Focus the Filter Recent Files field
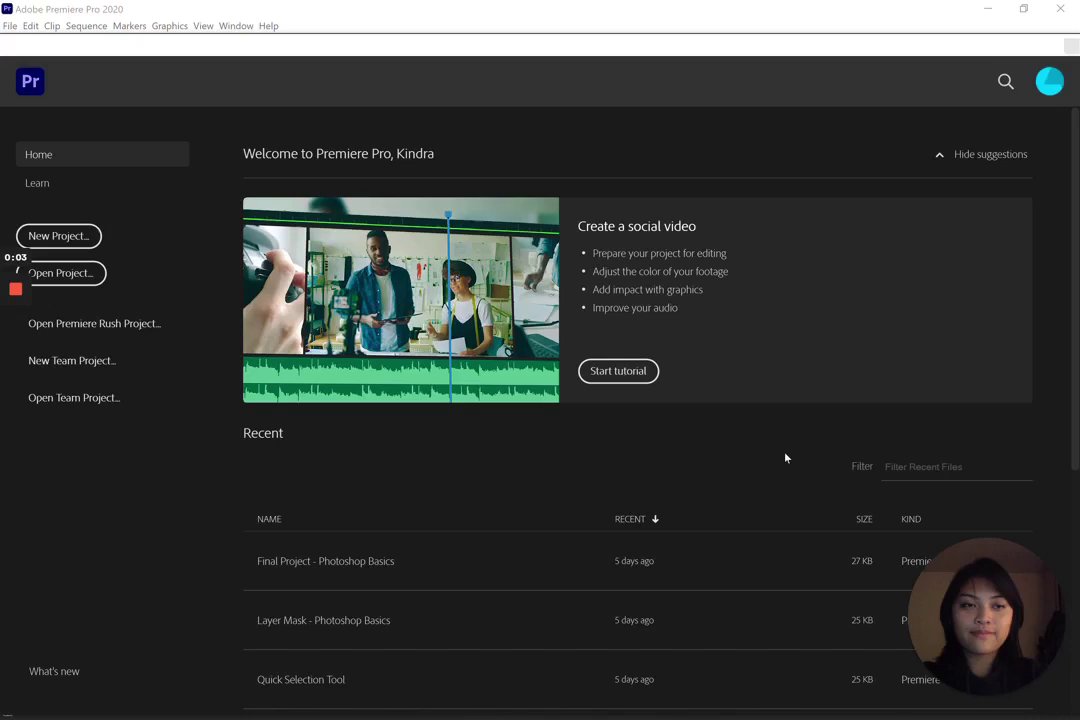Image resolution: width=1080 pixels, height=720 pixels. click(x=955, y=467)
